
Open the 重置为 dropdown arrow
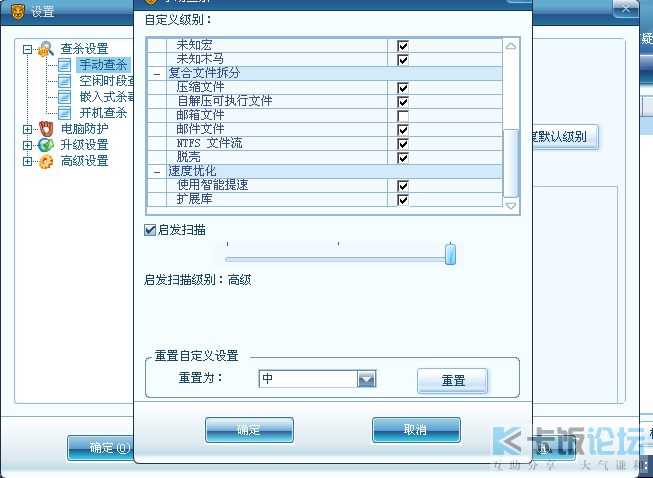[x=366, y=379]
